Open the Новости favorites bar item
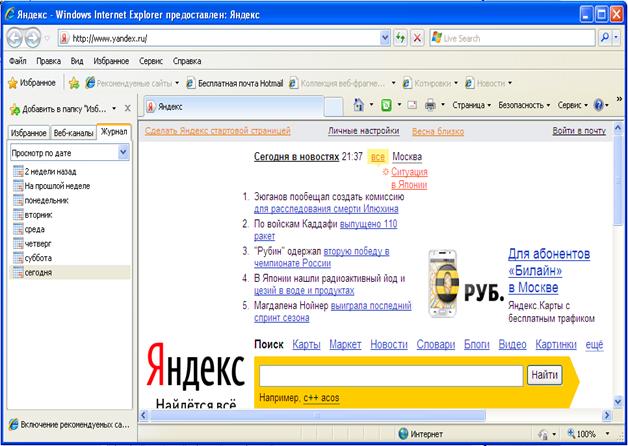 pos(488,83)
